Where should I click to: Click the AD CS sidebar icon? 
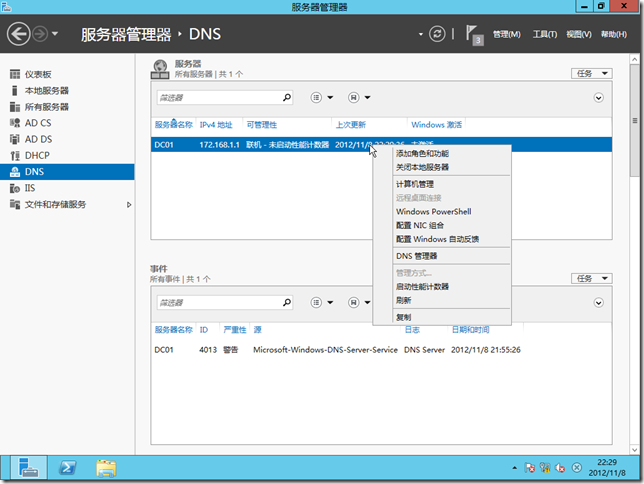(x=15, y=123)
